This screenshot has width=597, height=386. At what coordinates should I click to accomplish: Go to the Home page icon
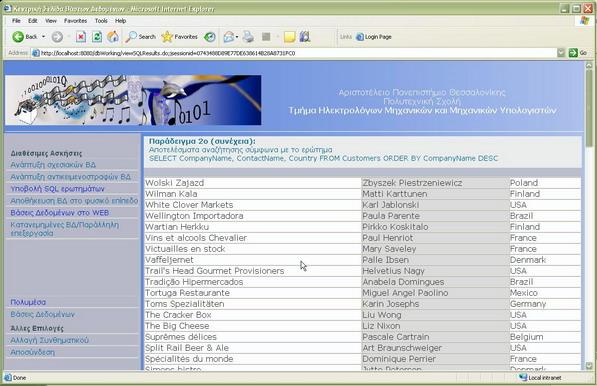pos(113,37)
